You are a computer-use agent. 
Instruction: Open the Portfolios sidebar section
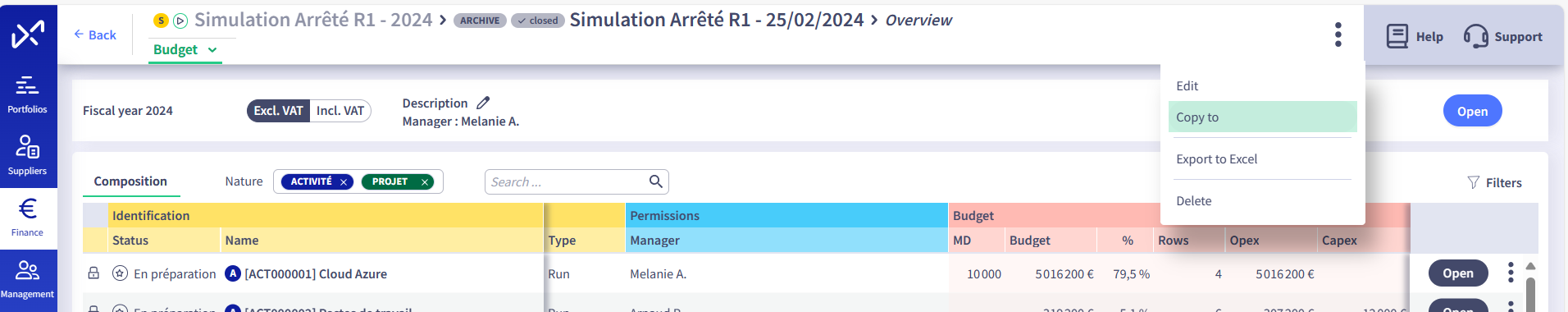click(28, 94)
